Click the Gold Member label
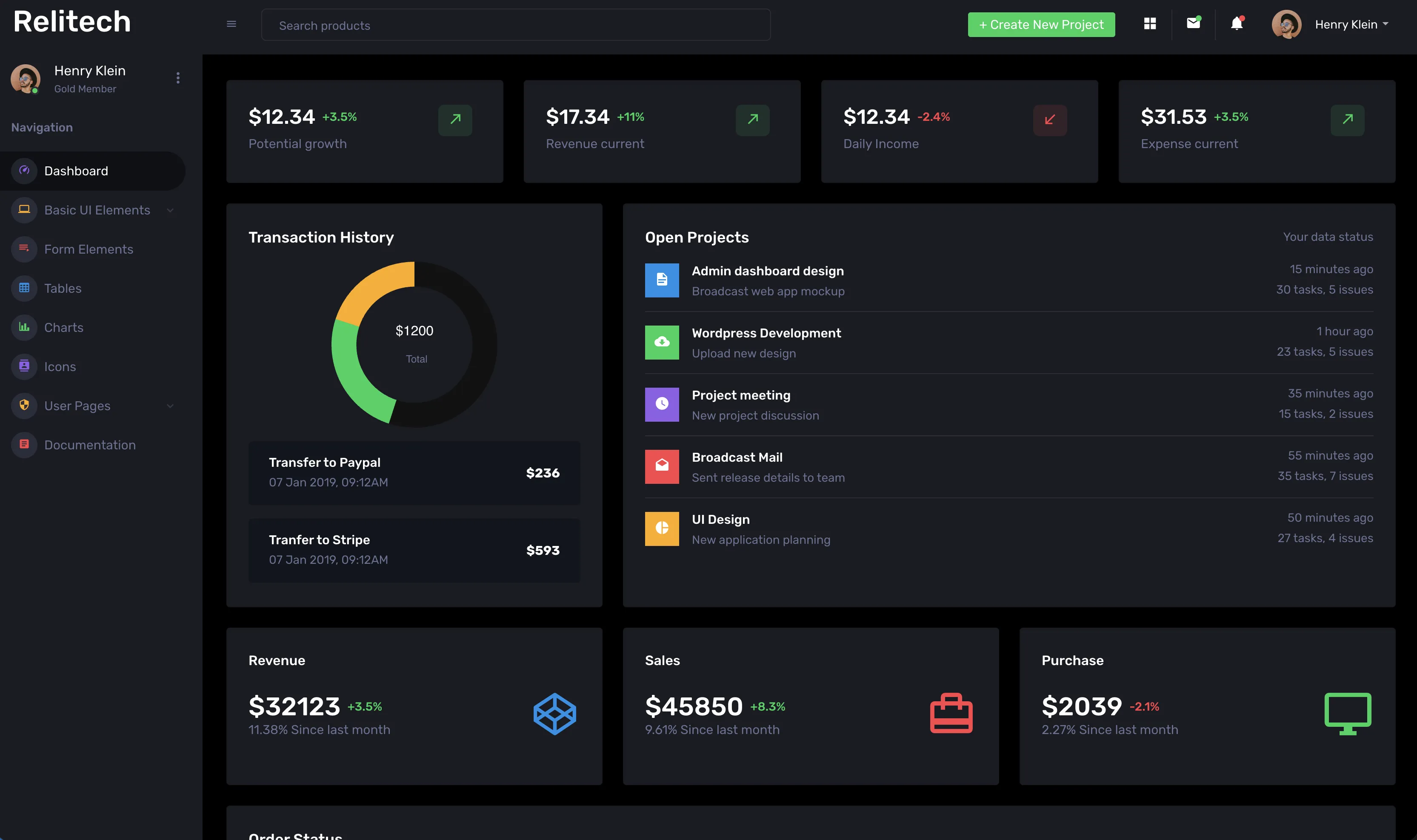 pyautogui.click(x=85, y=89)
